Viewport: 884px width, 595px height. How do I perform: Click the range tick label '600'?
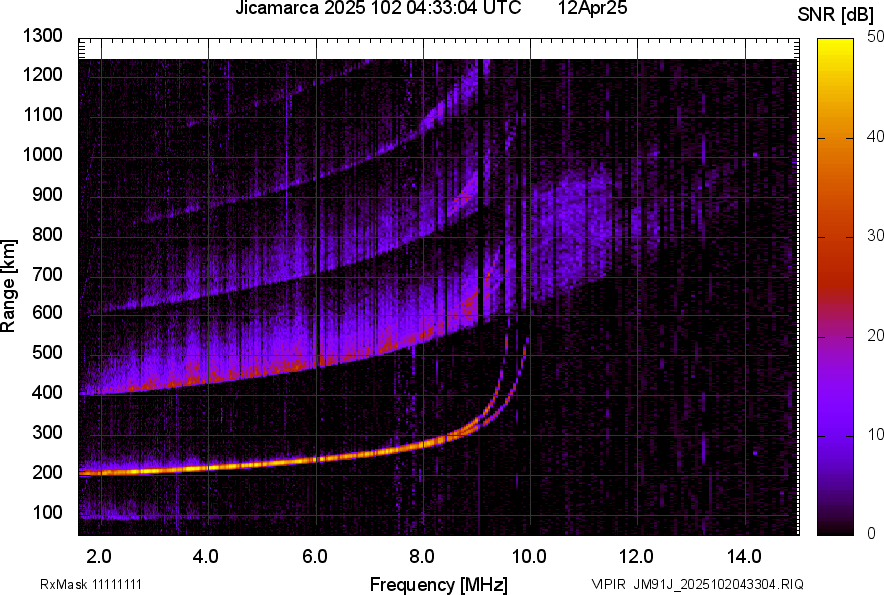tap(47, 312)
